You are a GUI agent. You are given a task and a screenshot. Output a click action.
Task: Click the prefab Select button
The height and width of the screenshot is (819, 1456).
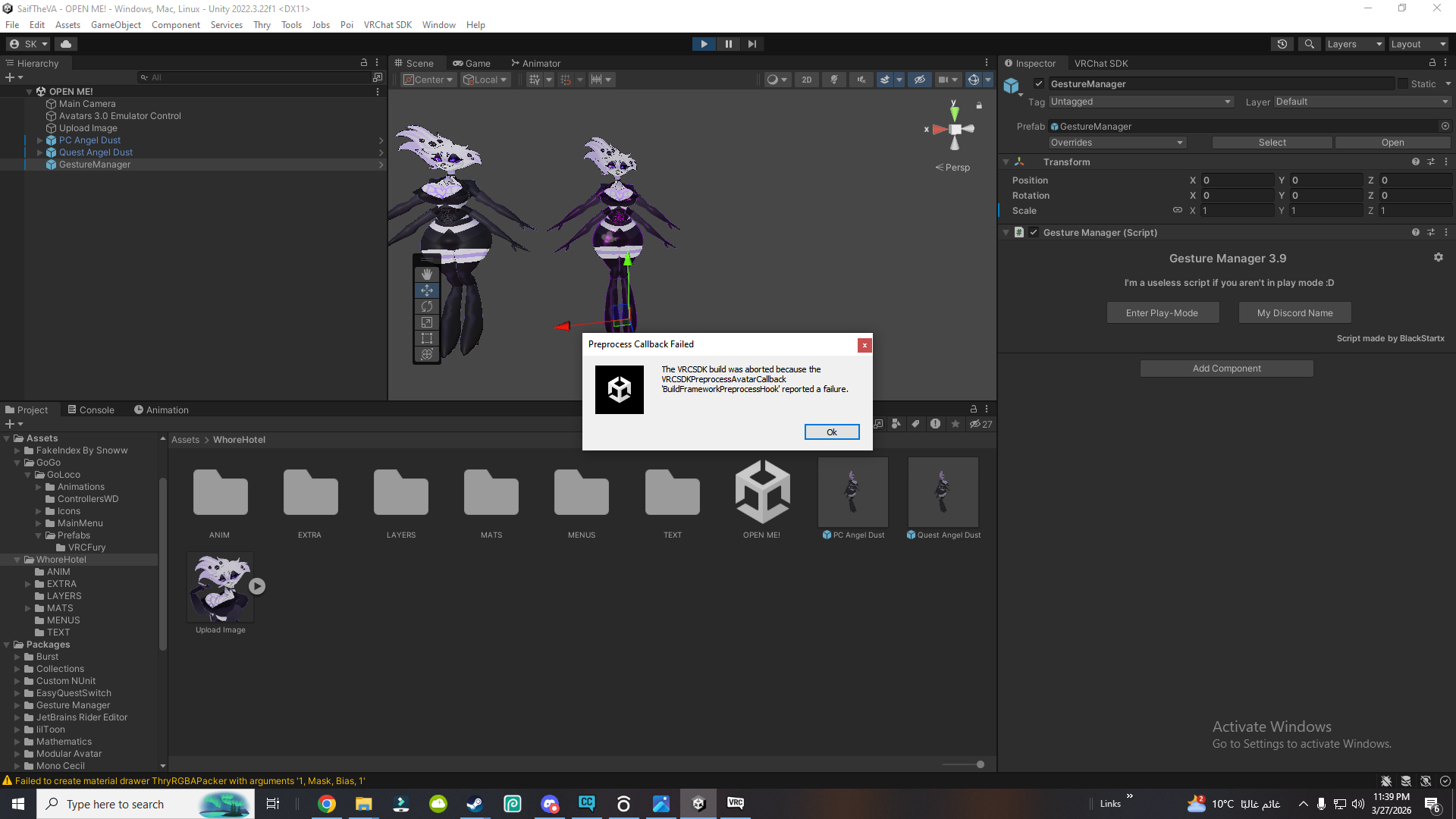point(1272,143)
